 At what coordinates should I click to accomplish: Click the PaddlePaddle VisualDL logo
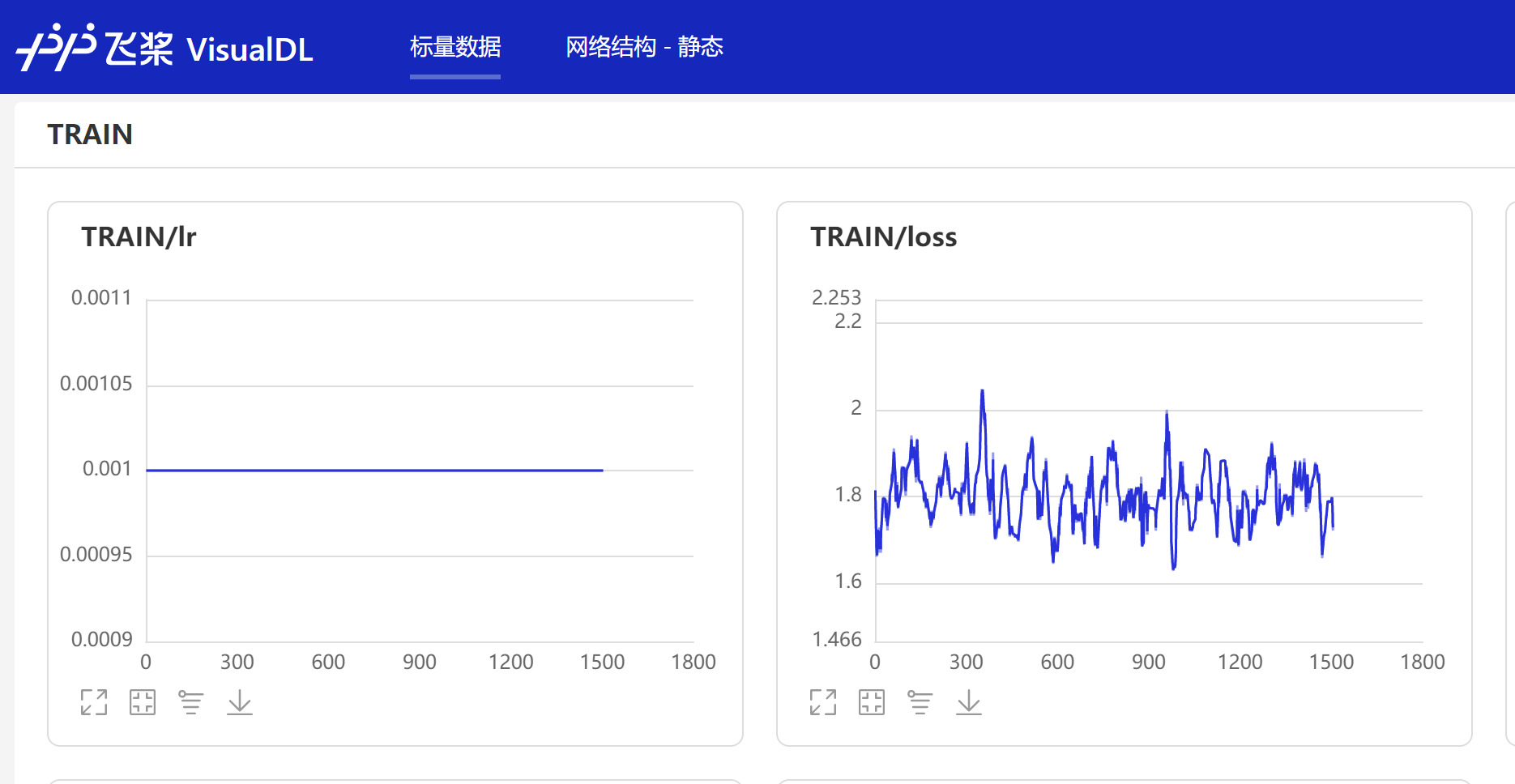pyautogui.click(x=164, y=47)
